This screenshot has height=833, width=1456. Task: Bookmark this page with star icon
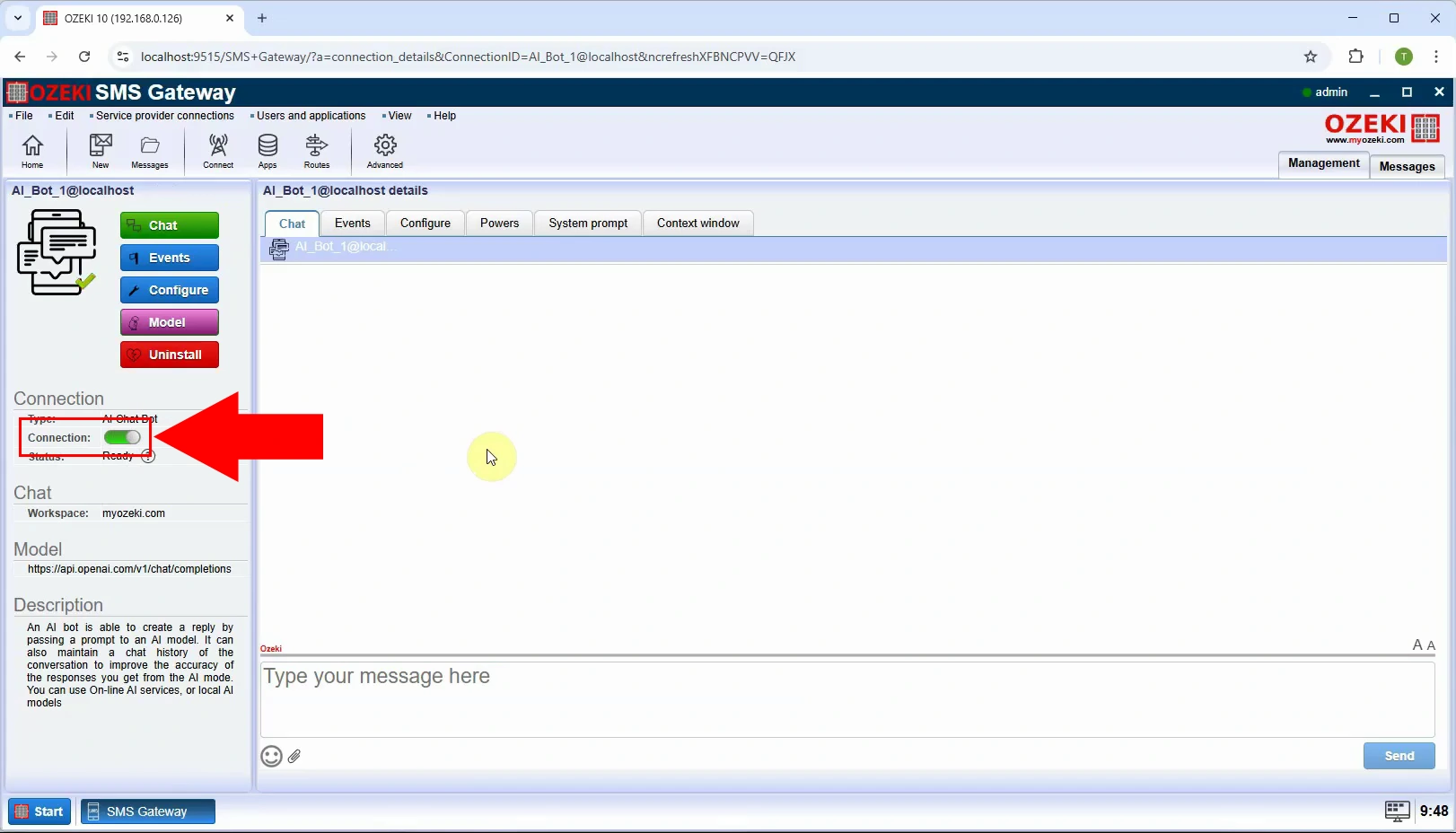1311,57
